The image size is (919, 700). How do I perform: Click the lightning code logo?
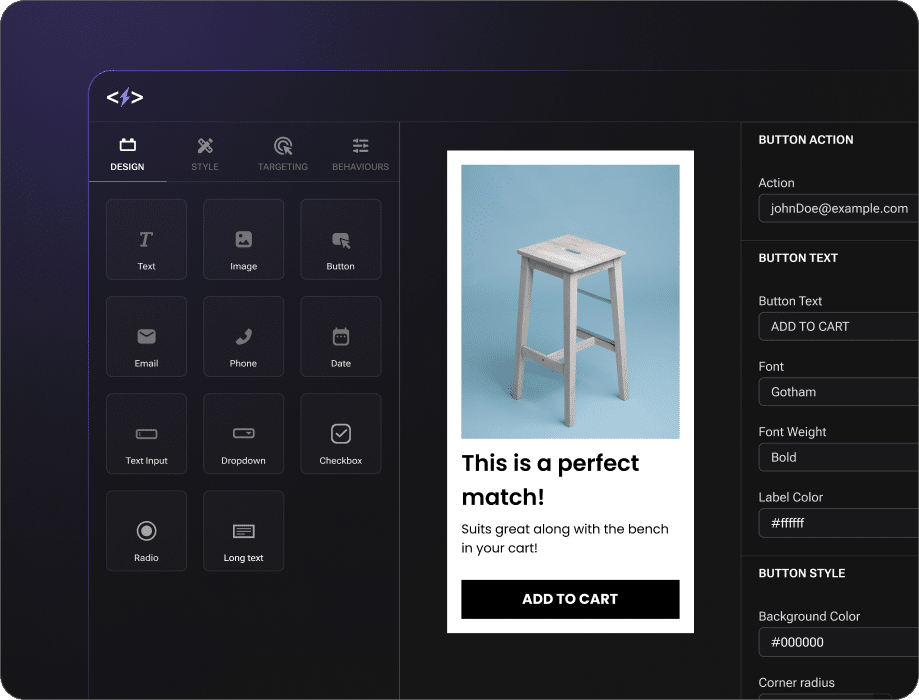[x=125, y=97]
